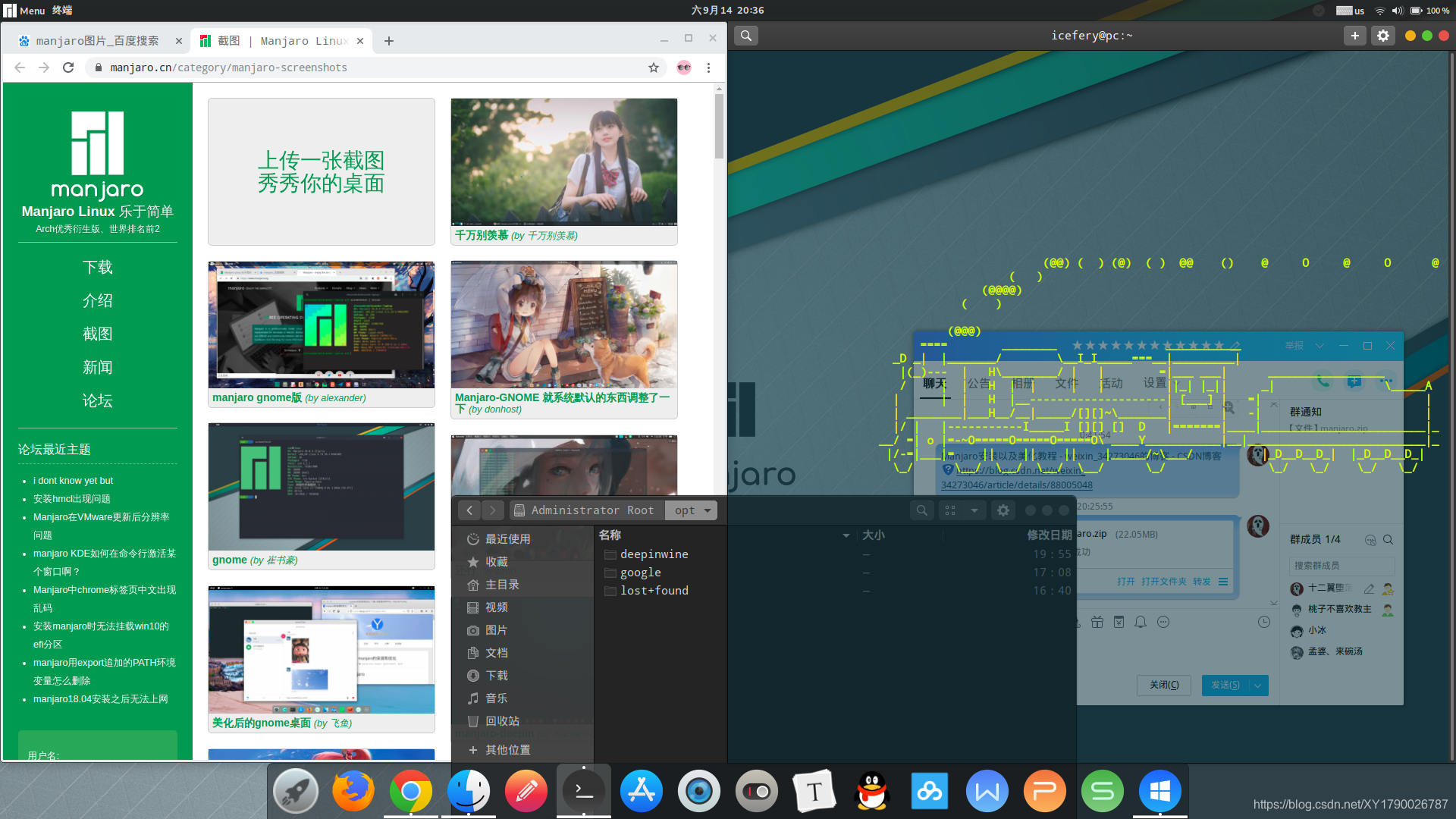The width and height of the screenshot is (1456, 819).
Task: Go back in file manager
Action: click(469, 510)
